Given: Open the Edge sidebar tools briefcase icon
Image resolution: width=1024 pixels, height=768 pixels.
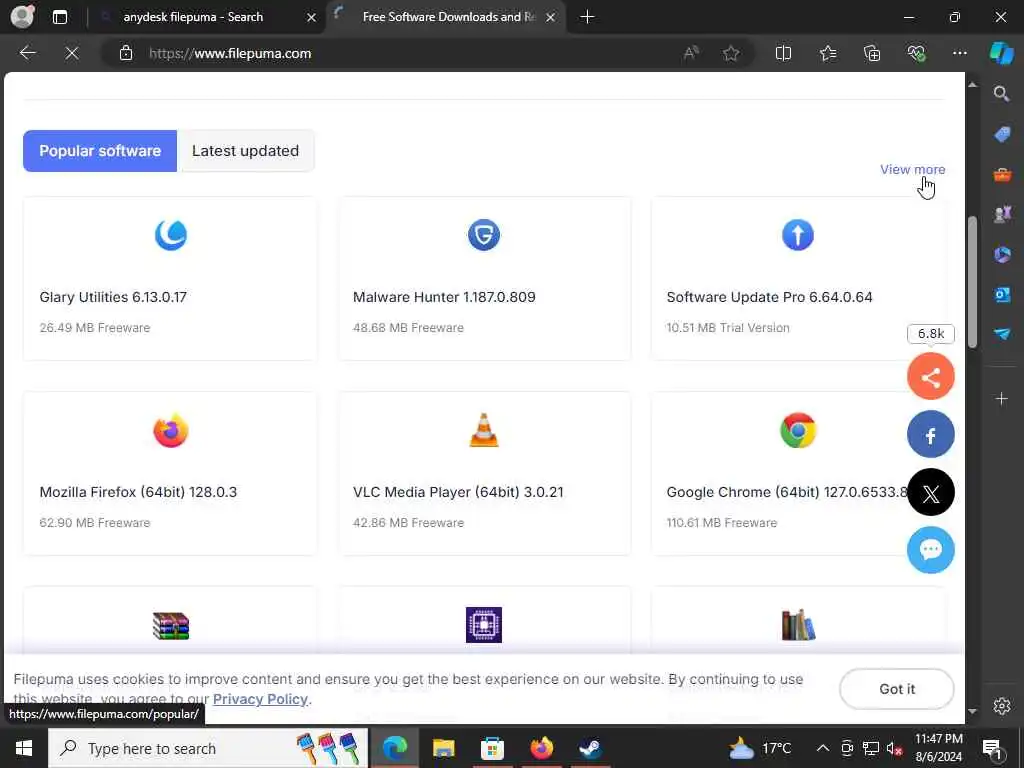Looking at the screenshot, I should tap(1002, 174).
